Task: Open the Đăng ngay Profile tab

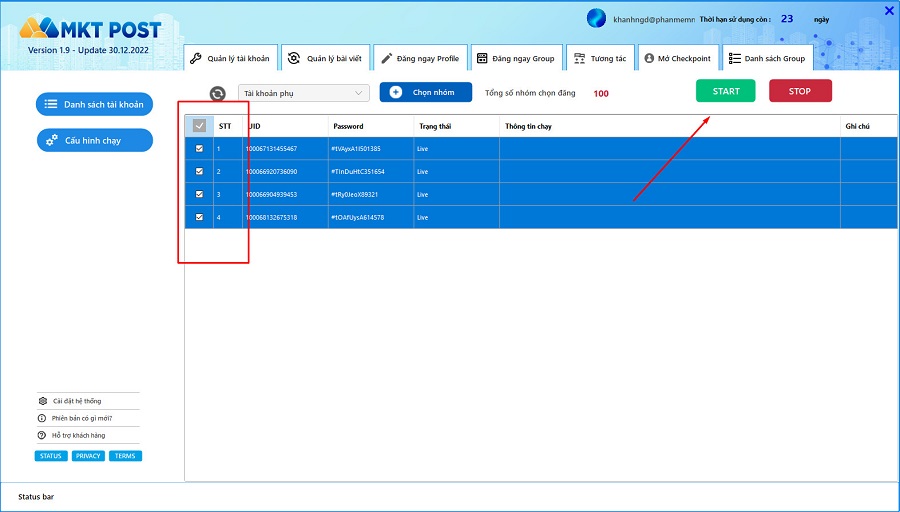Action: coord(420,58)
